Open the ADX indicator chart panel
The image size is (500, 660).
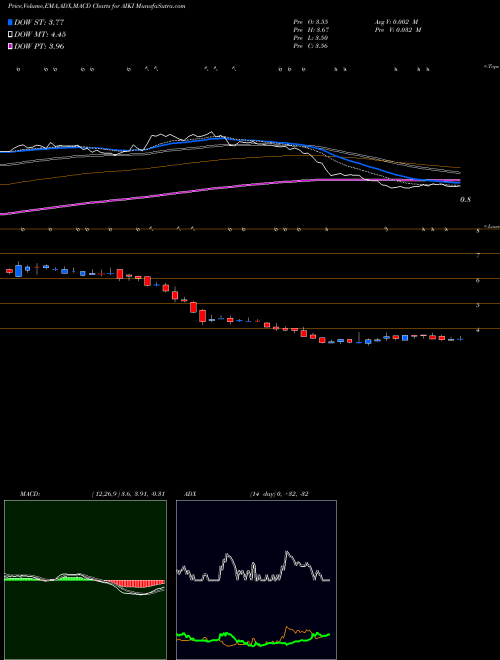(256, 580)
